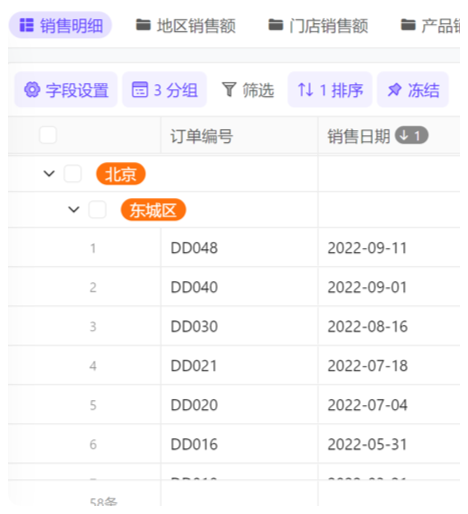This screenshot has height=514, width=468.
Task: Open the 筛选 filter button
Action: [248, 90]
